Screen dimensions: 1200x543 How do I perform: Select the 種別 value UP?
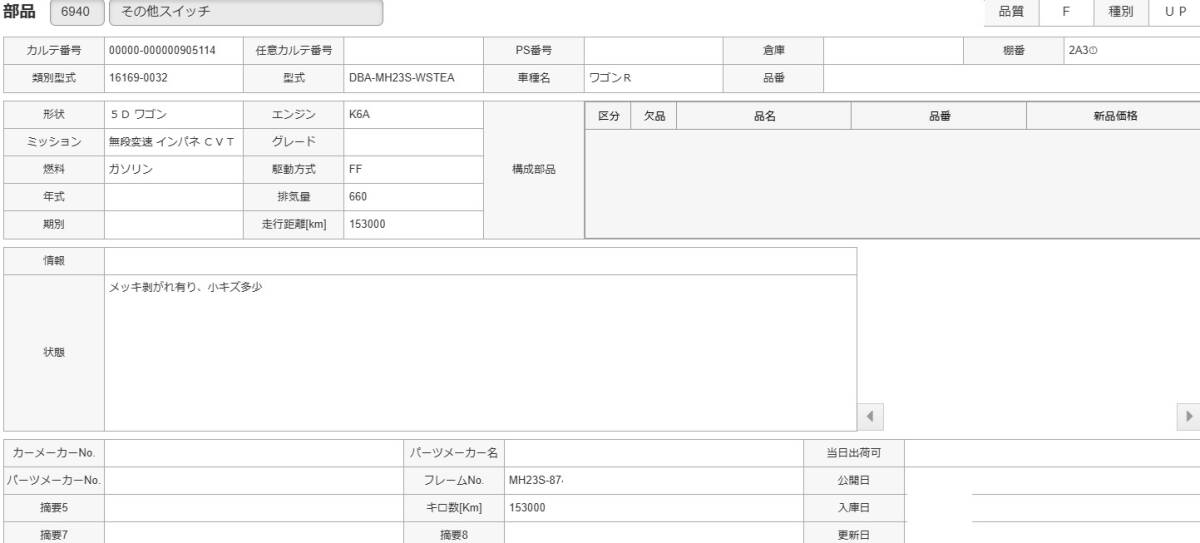coord(1174,14)
